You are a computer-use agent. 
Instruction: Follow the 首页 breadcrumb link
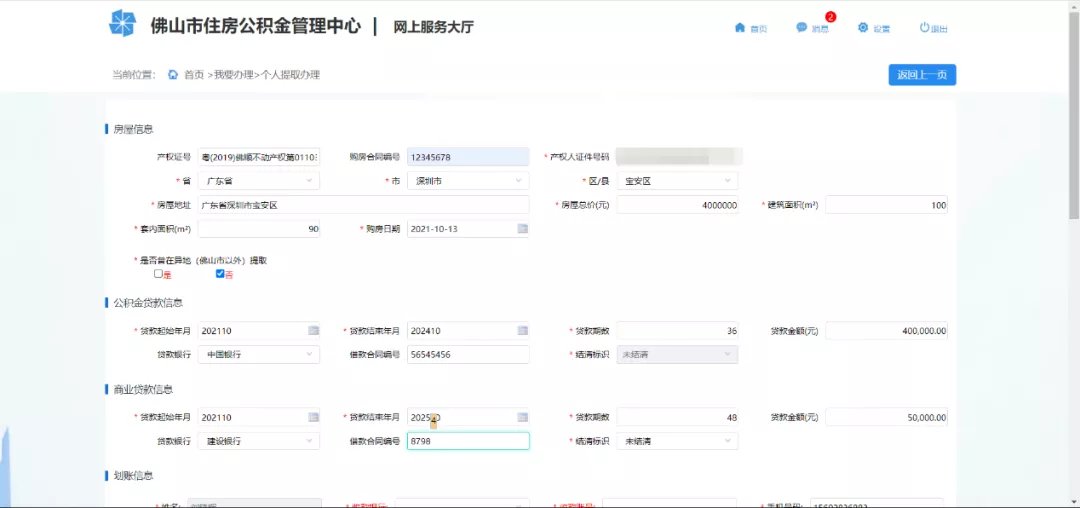[194, 75]
